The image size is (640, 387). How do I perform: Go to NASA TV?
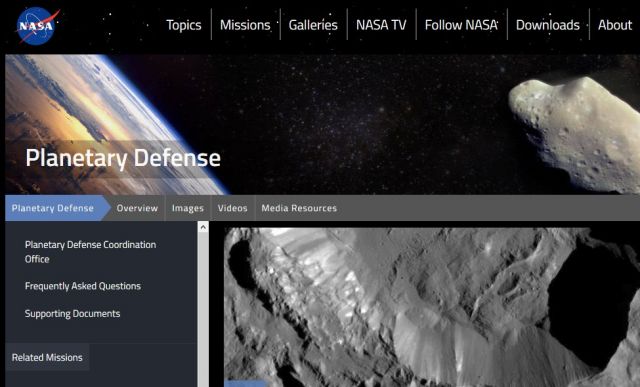pos(381,25)
